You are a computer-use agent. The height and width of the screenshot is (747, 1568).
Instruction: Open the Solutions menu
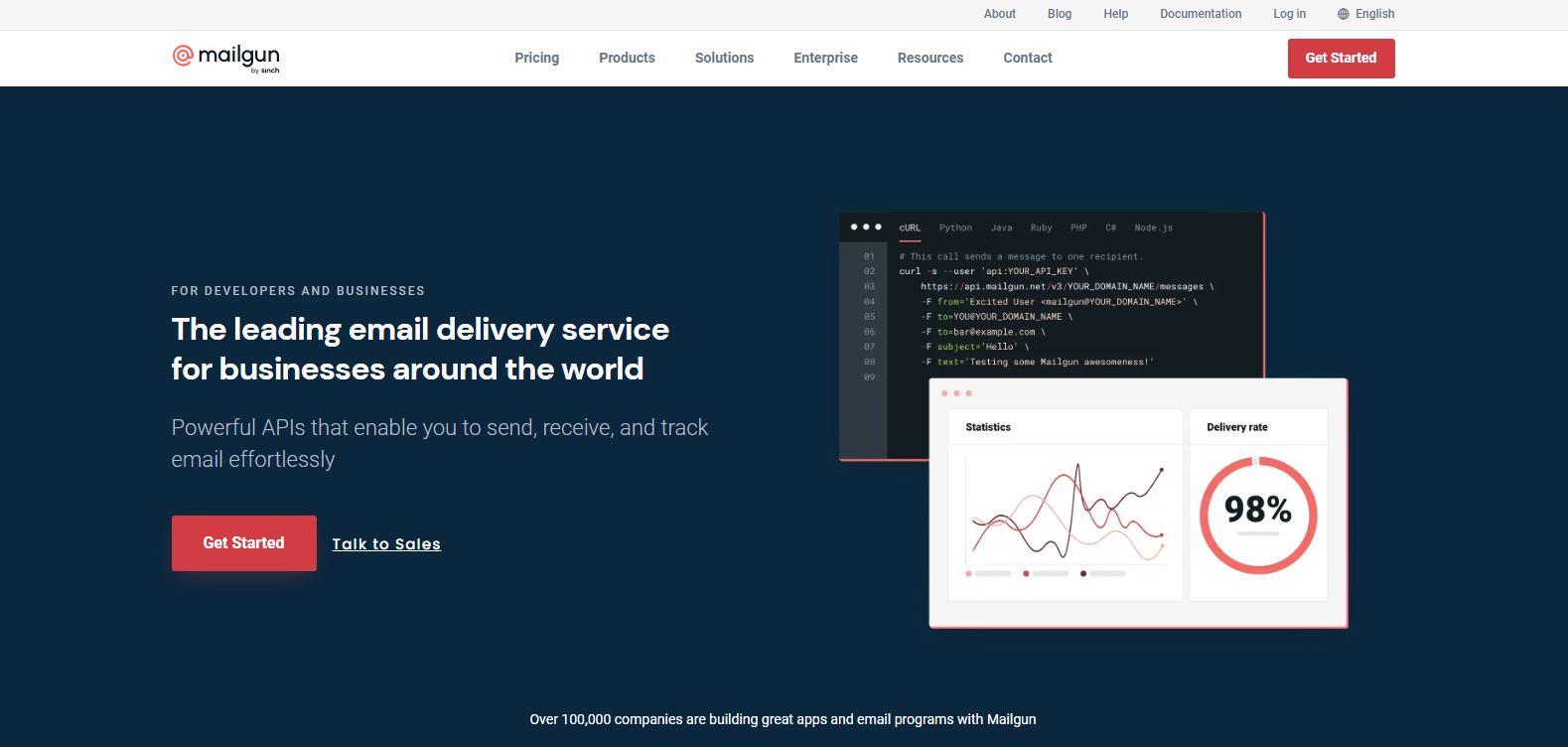[x=724, y=58]
